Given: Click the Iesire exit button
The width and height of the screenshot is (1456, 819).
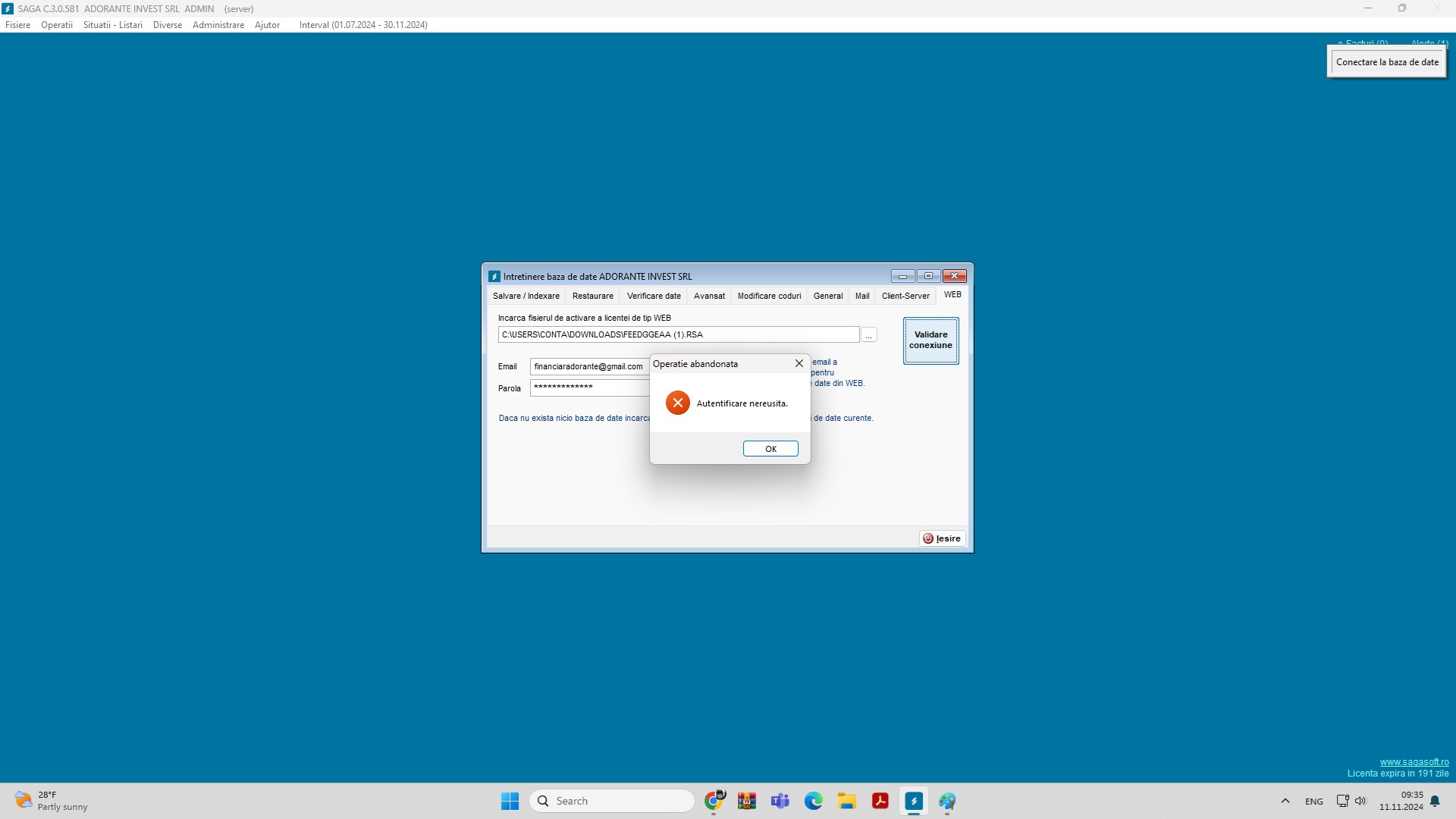Looking at the screenshot, I should [942, 538].
